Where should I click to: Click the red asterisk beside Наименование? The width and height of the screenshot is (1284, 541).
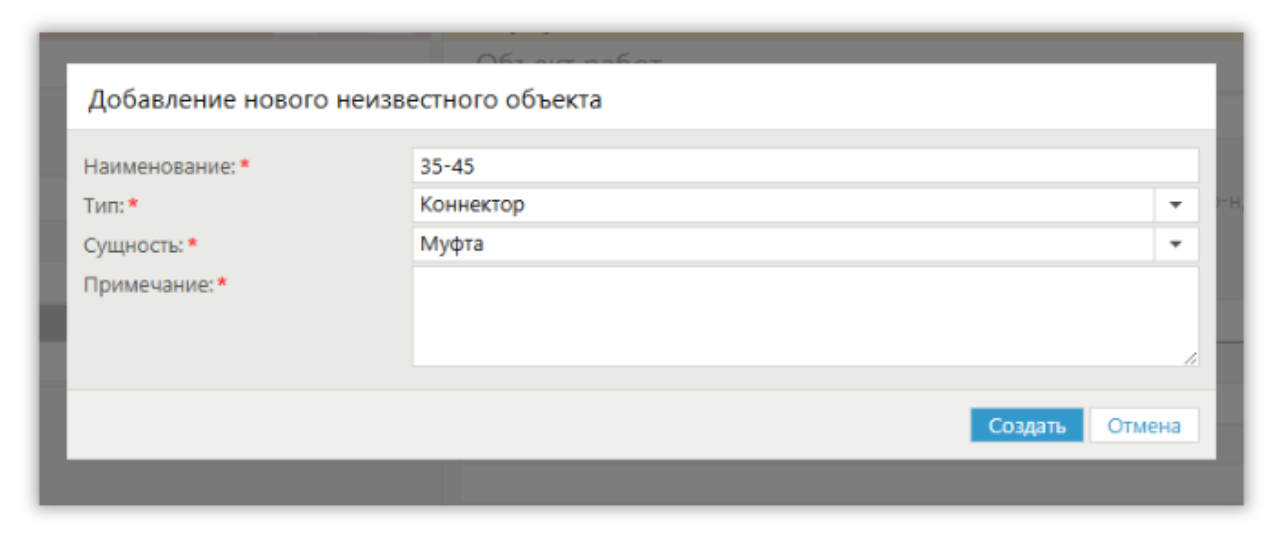tap(244, 166)
